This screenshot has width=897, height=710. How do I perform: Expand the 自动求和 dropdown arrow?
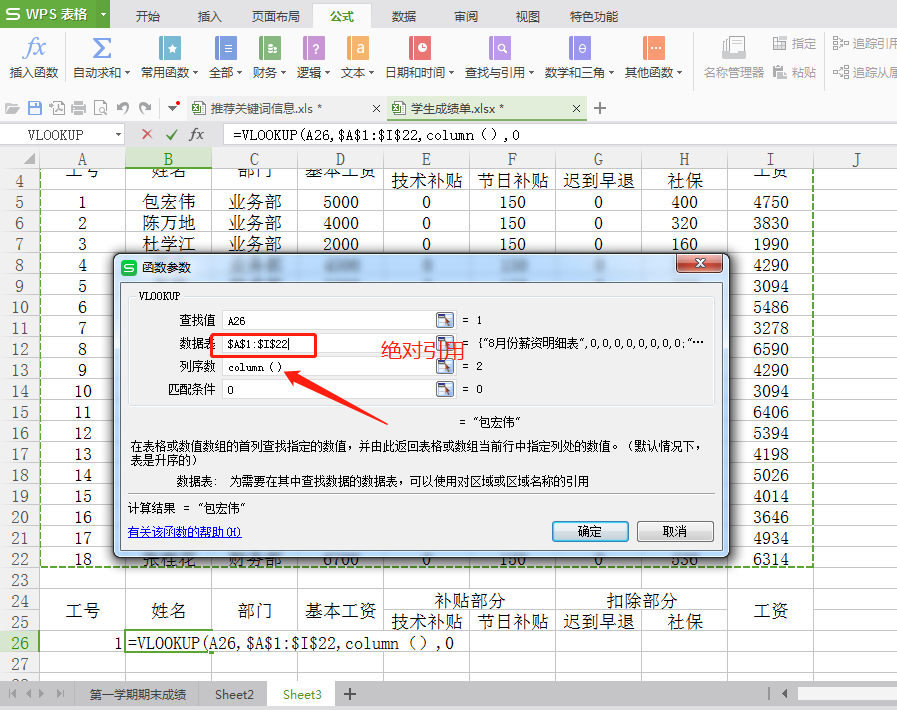(x=127, y=73)
